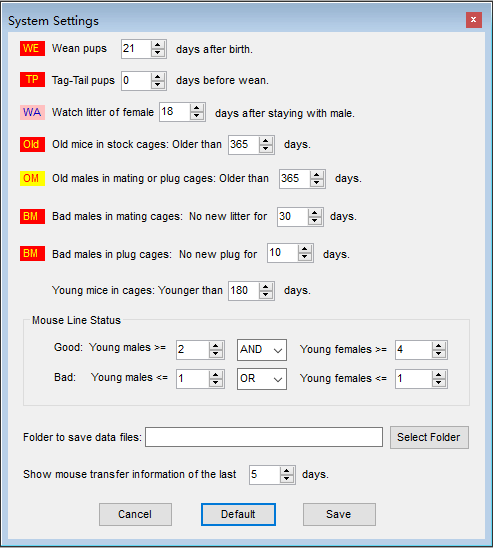Image resolution: width=493 pixels, height=548 pixels.
Task: Increase Watch litter days using up arrow
Action: pos(197,108)
